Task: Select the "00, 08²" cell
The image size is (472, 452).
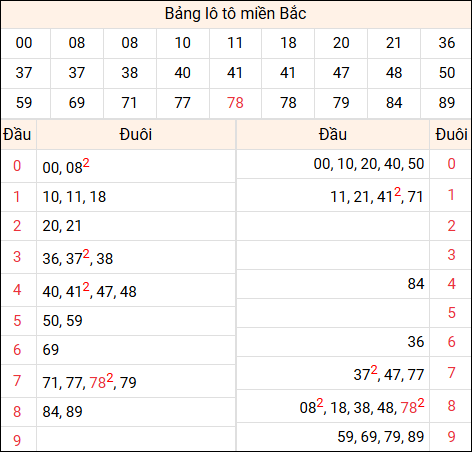Action: (x=136, y=166)
